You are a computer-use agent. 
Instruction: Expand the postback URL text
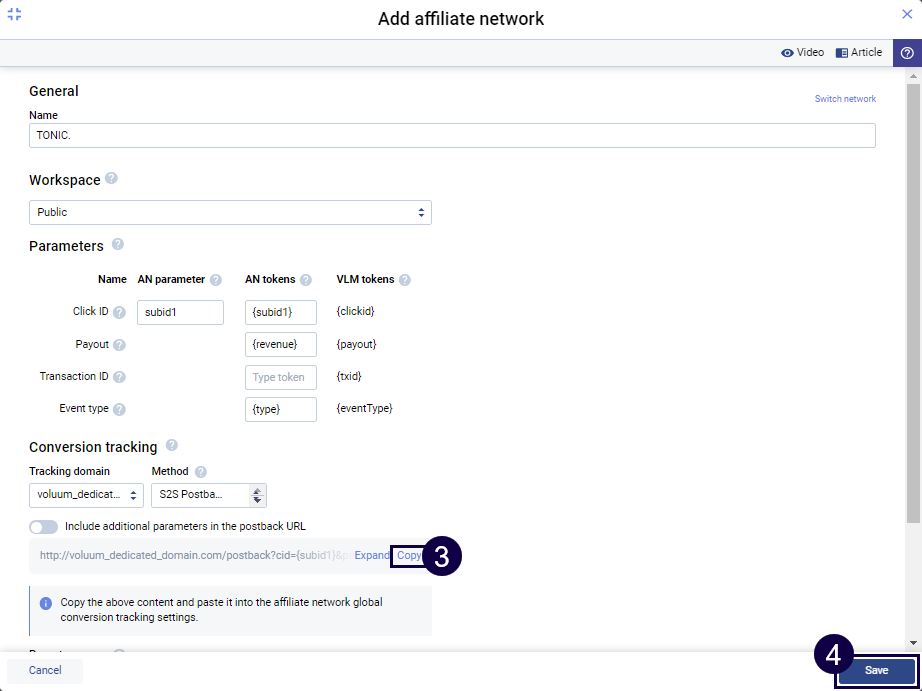coord(372,555)
